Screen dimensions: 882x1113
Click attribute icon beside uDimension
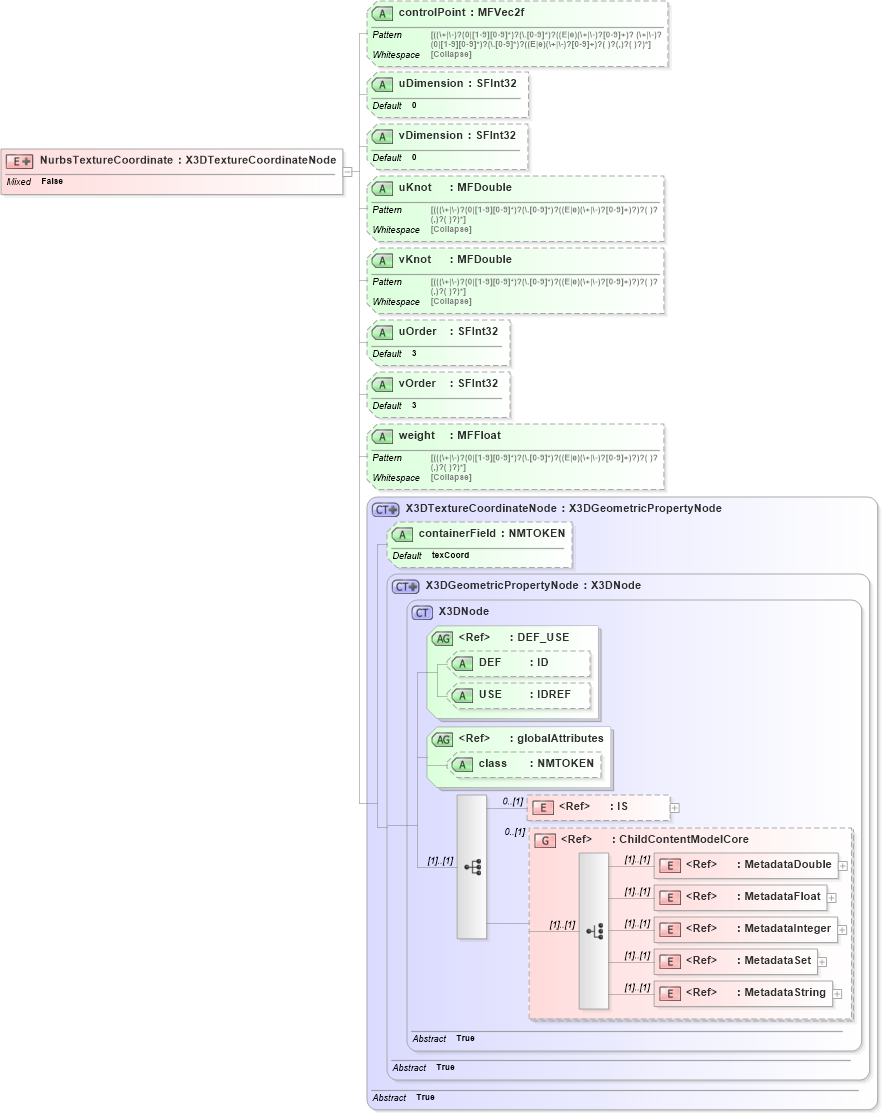(382, 84)
